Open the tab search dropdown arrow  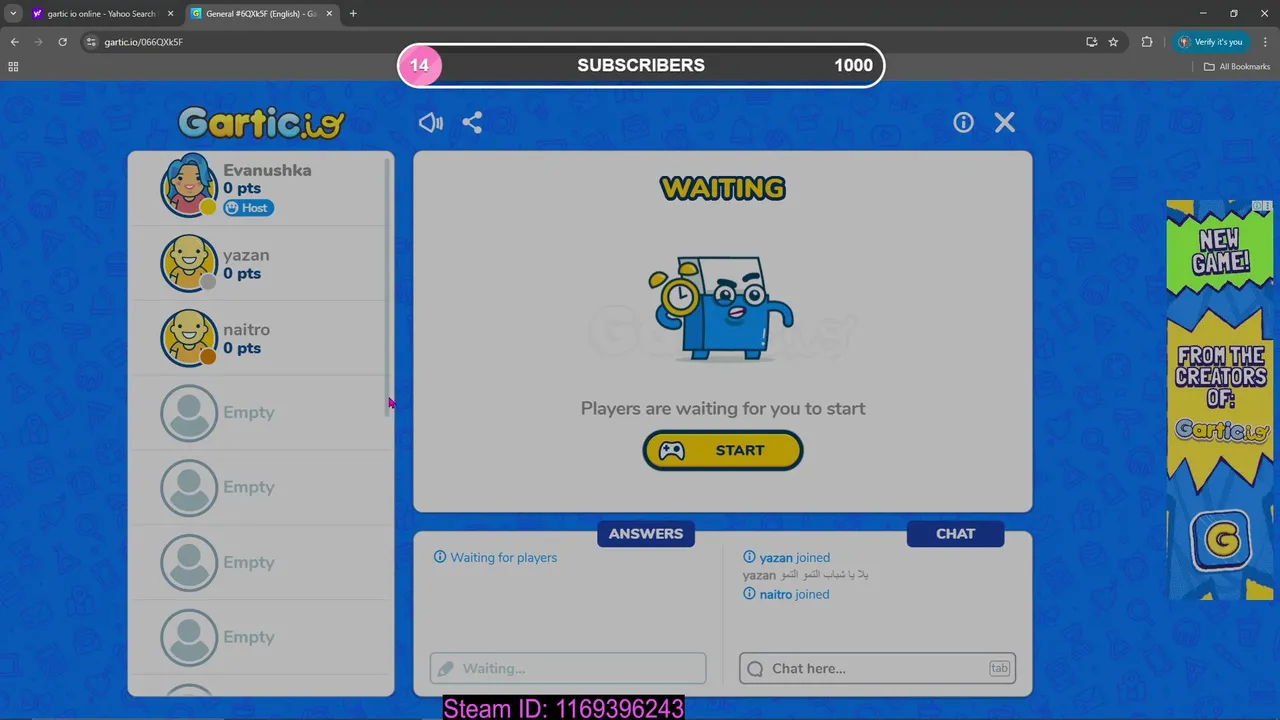13,14
